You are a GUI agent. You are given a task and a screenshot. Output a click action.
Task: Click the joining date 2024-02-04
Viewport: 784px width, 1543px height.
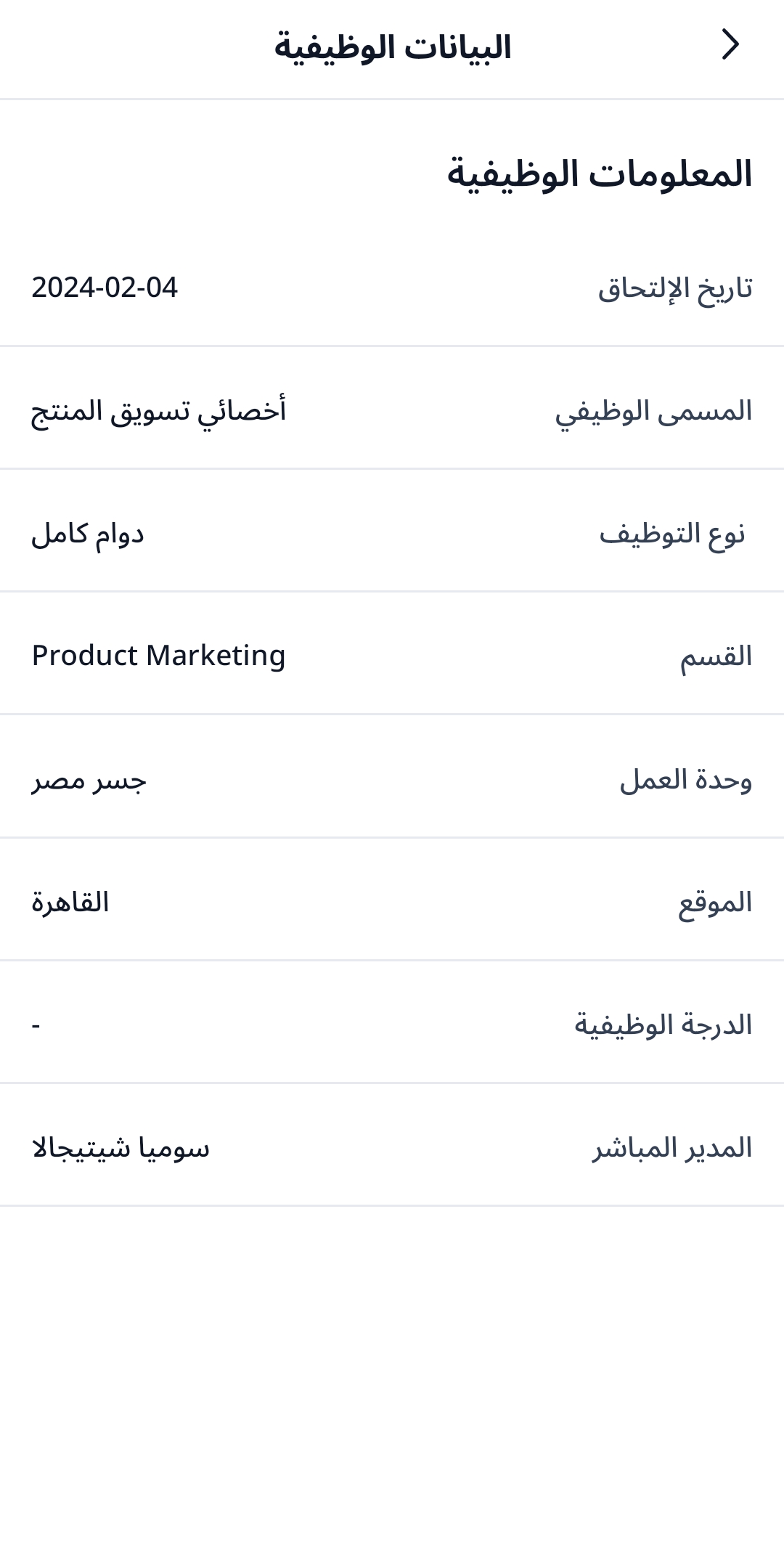point(105,288)
